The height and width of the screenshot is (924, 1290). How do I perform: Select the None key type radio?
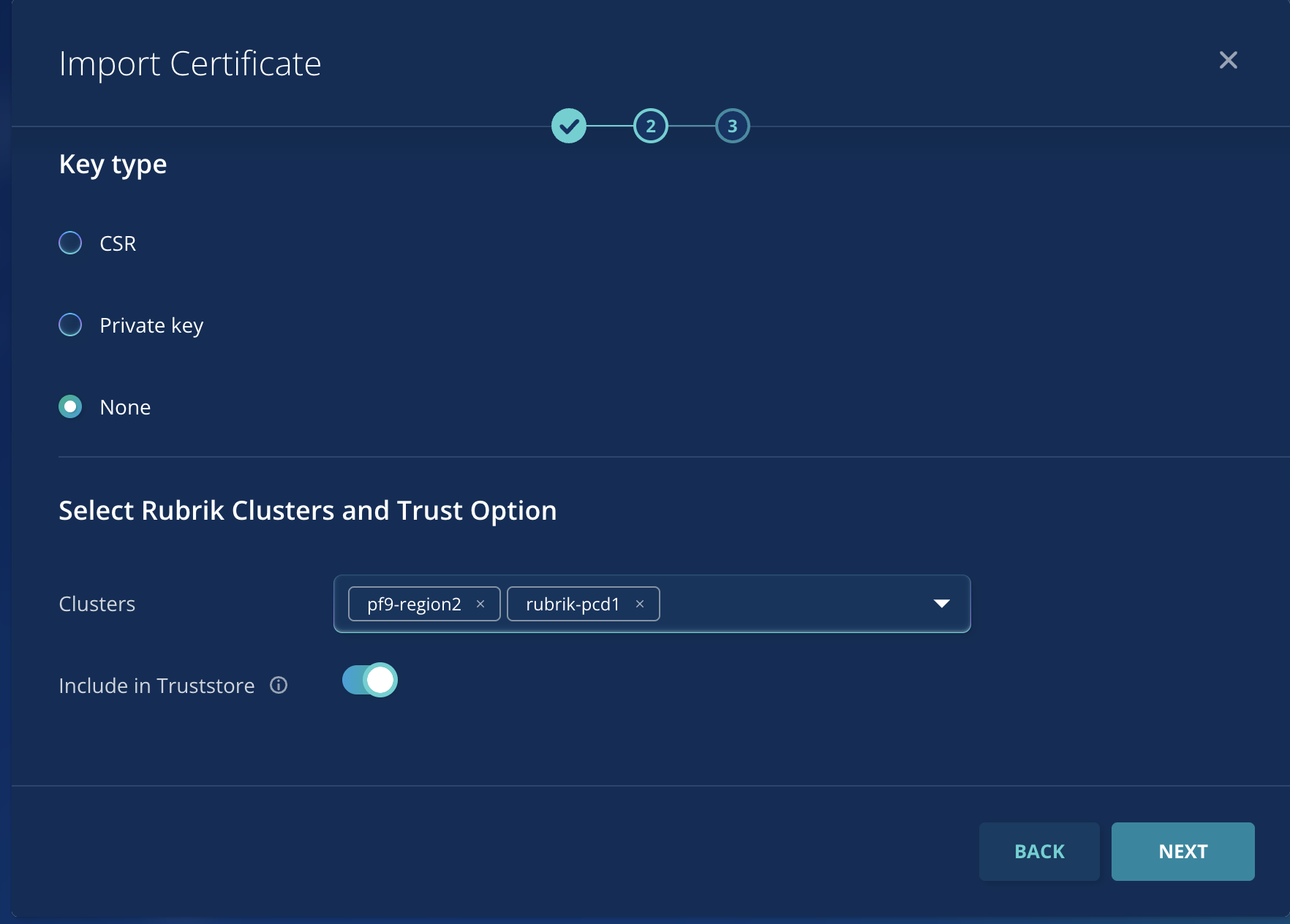[x=70, y=406]
